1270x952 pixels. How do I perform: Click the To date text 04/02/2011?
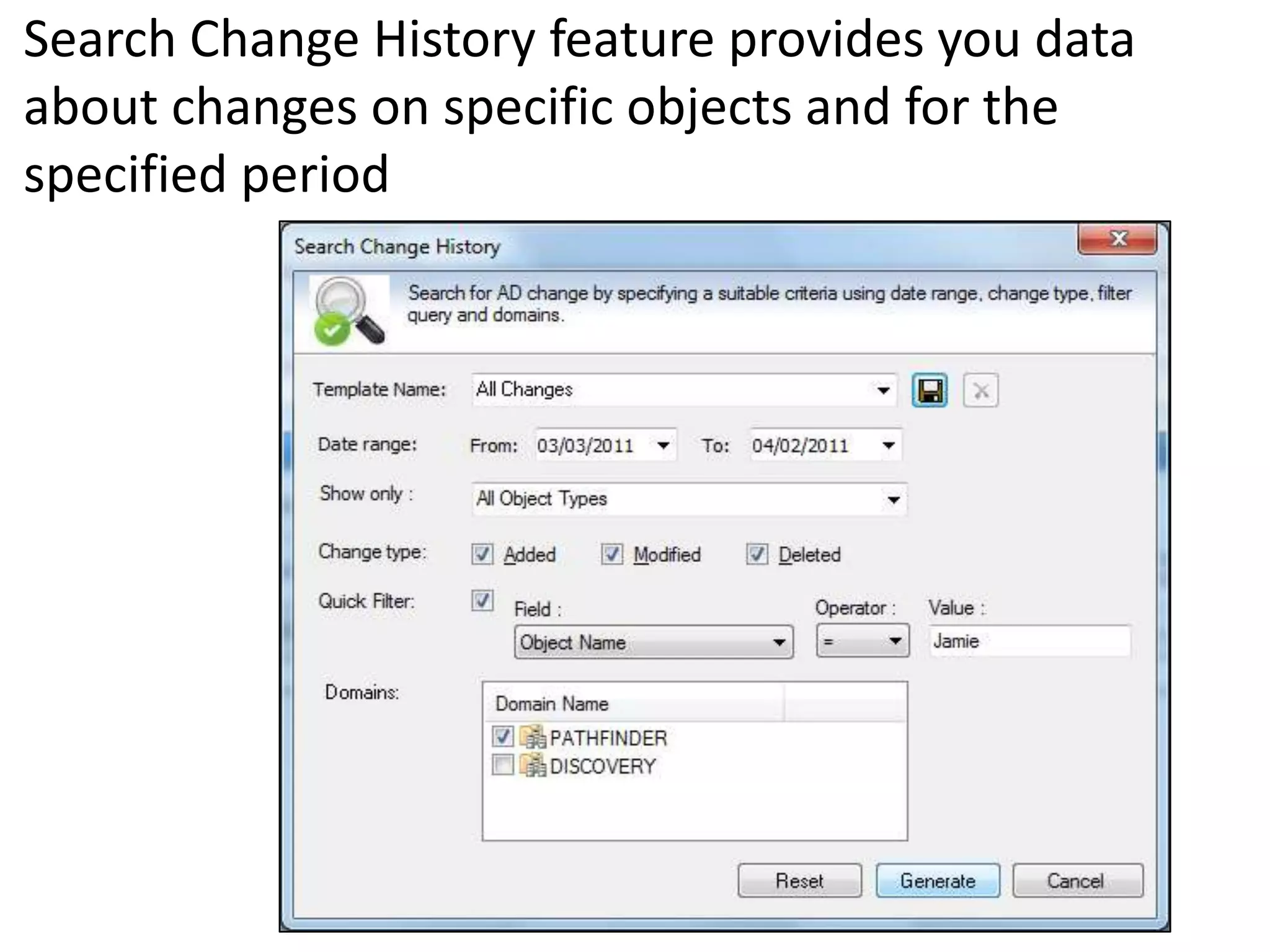click(x=800, y=446)
